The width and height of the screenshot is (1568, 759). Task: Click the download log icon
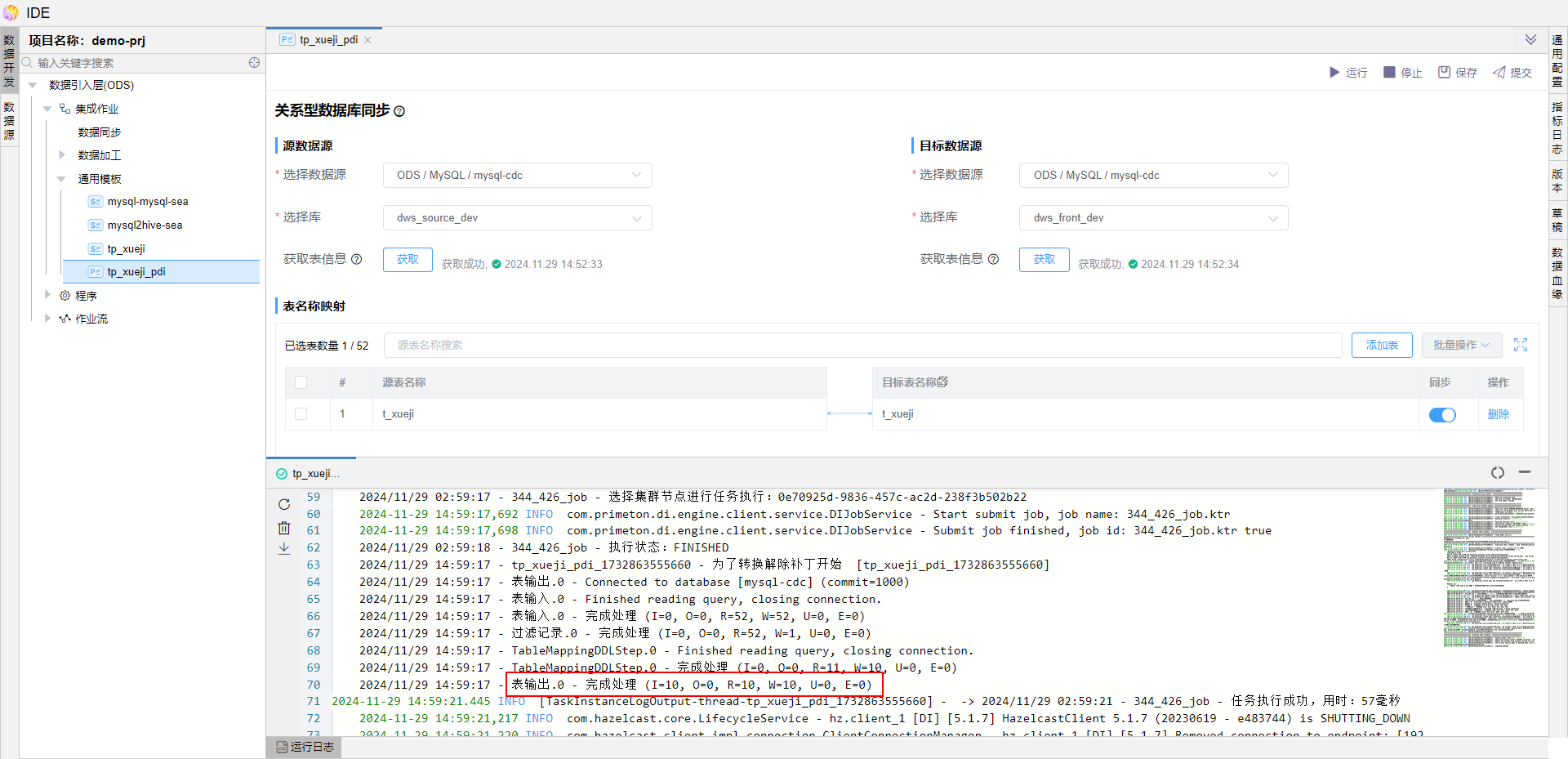[284, 549]
